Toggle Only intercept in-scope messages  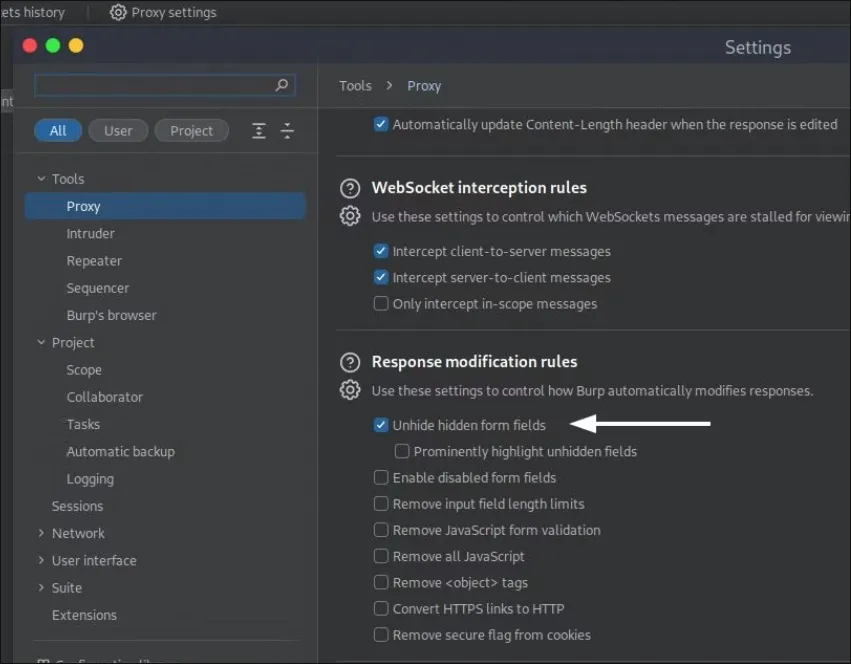point(381,304)
